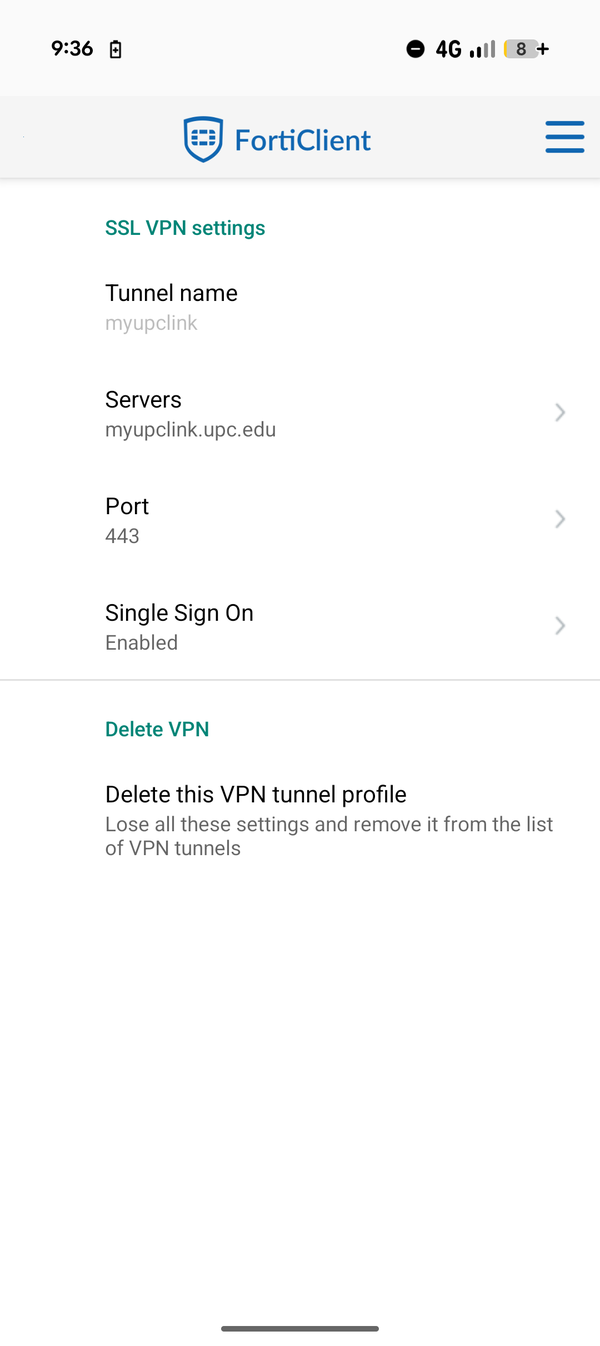The width and height of the screenshot is (600, 1346).
Task: Expand the Port row chevron
Action: click(560, 519)
